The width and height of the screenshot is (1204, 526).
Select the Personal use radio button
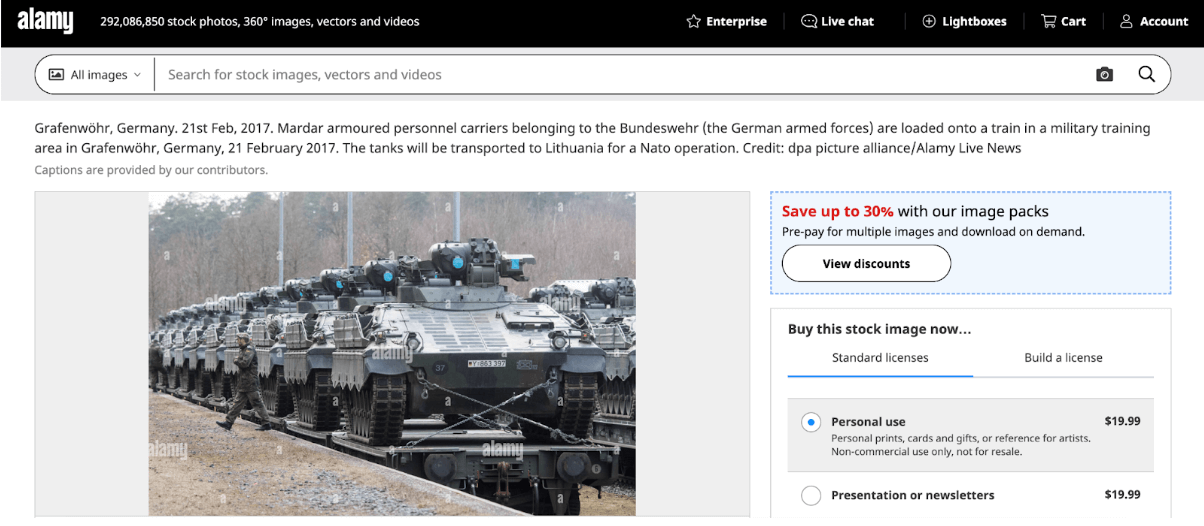(x=811, y=422)
